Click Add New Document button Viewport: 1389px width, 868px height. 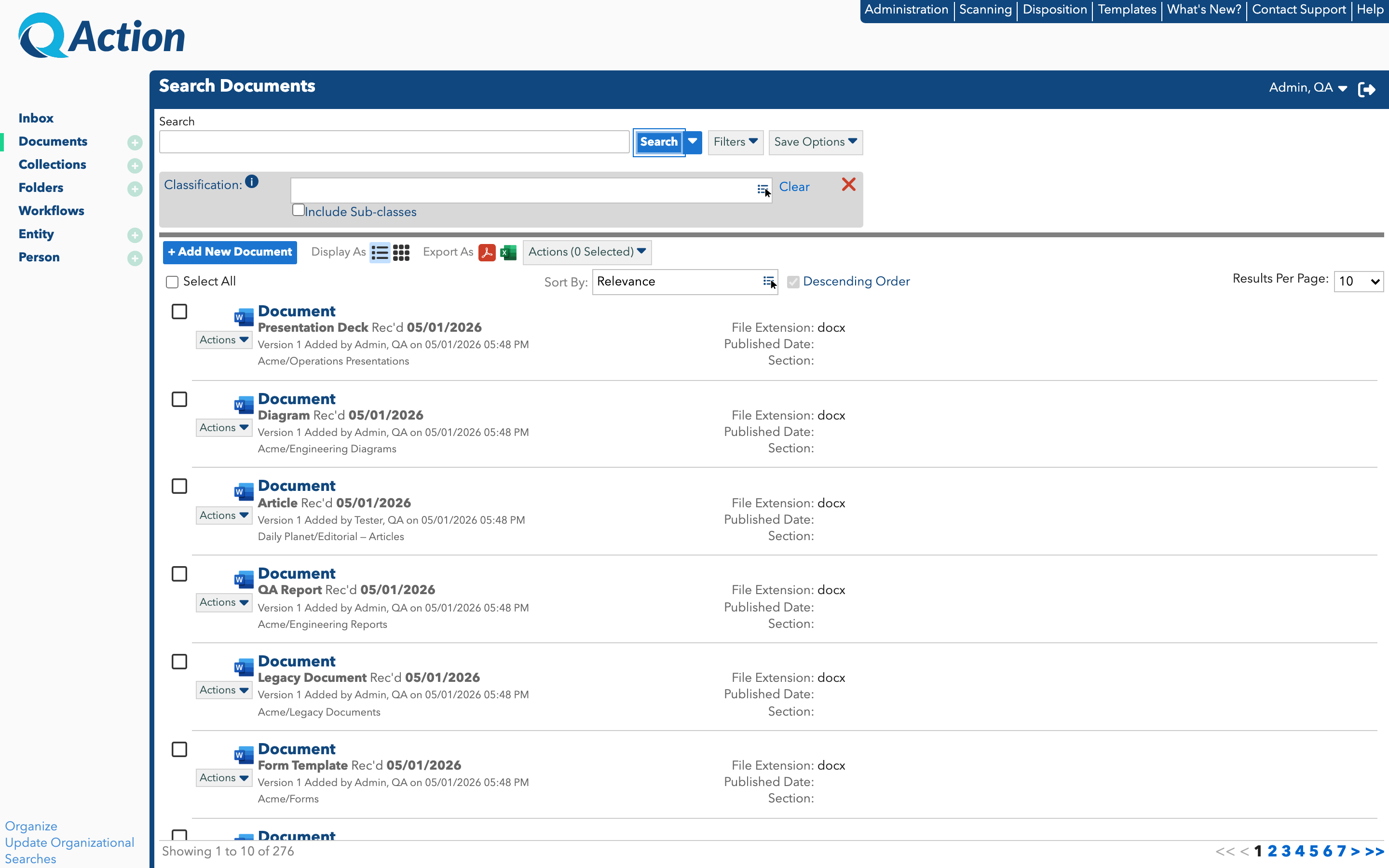click(x=230, y=252)
